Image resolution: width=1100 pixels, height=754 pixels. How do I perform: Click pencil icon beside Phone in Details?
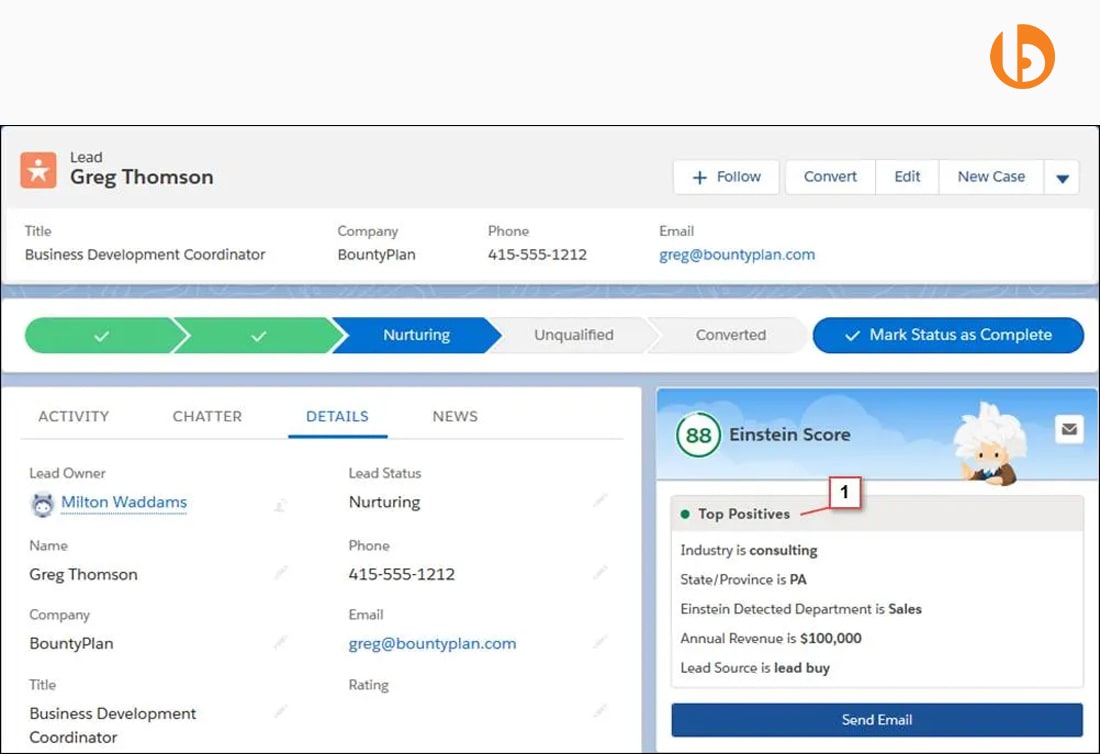coord(600,573)
